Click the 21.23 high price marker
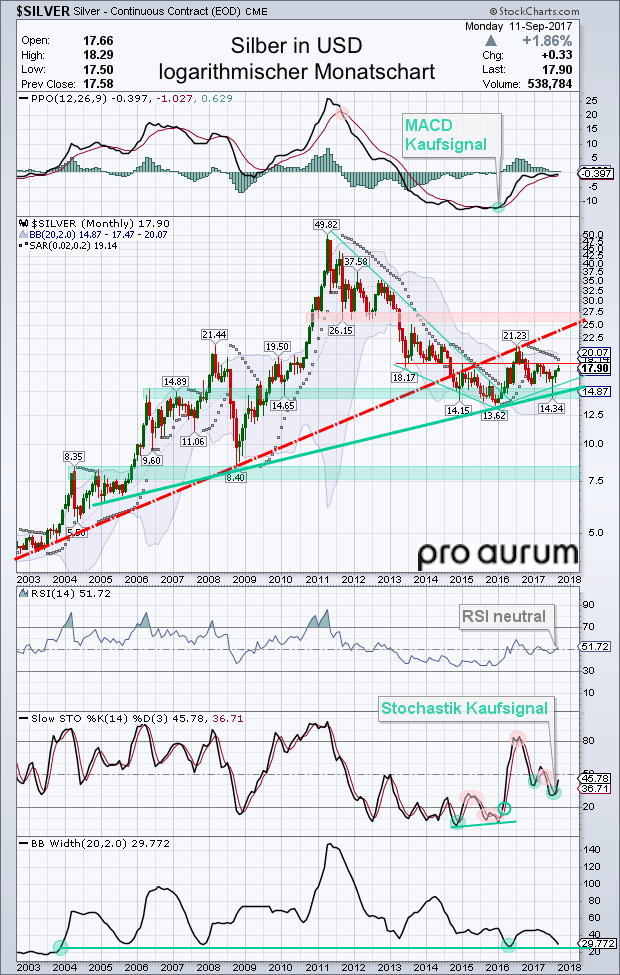Screen dimensions: 620x975 pos(516,335)
